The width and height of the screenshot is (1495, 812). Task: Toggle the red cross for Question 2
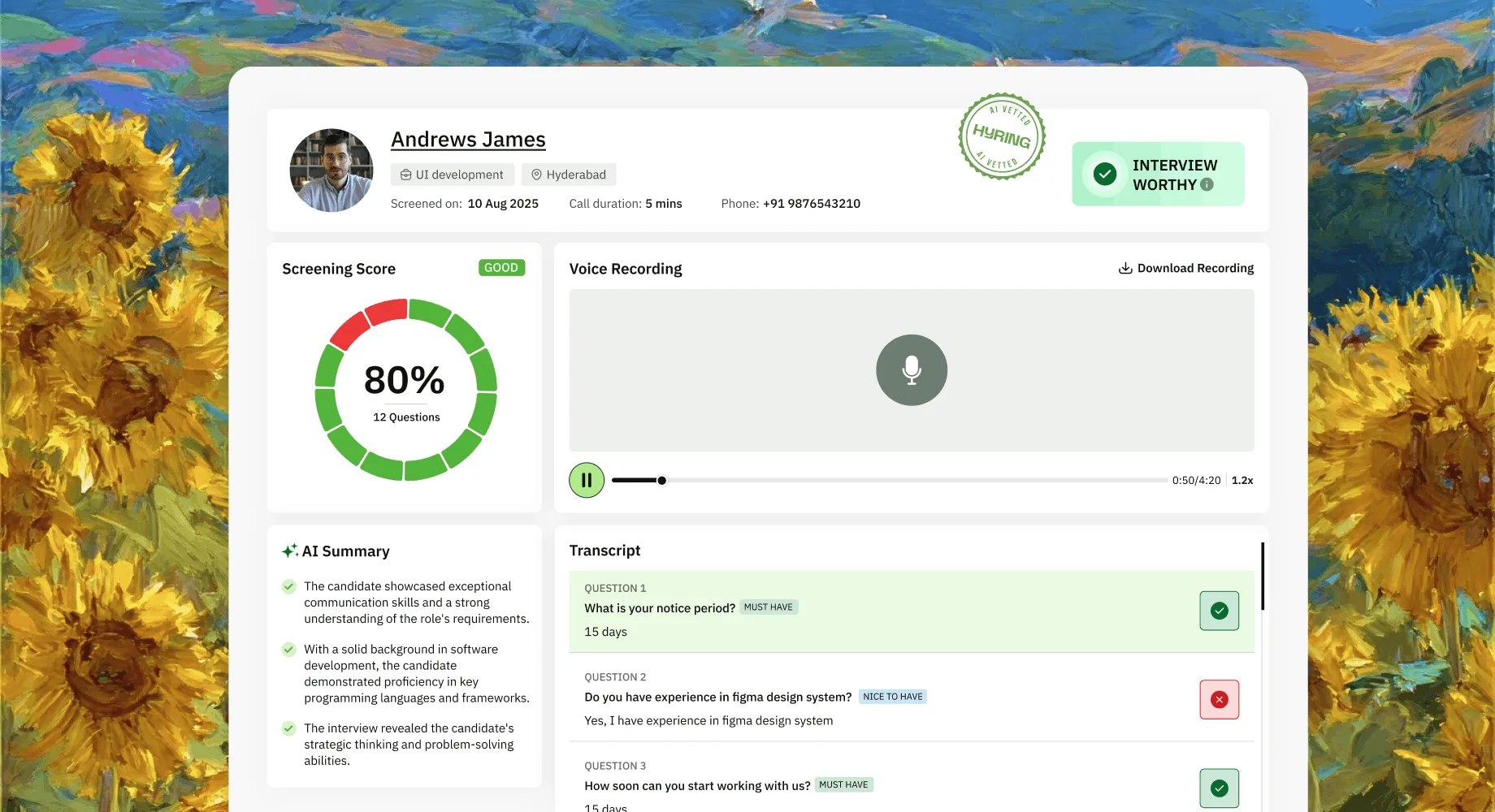[x=1219, y=699]
